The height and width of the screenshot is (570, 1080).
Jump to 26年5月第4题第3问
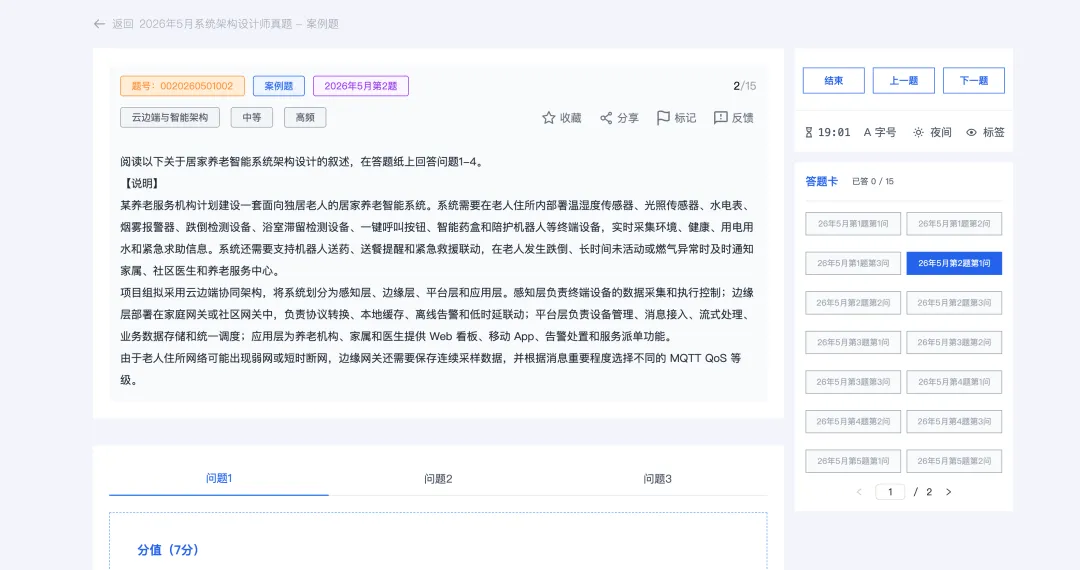tap(954, 421)
